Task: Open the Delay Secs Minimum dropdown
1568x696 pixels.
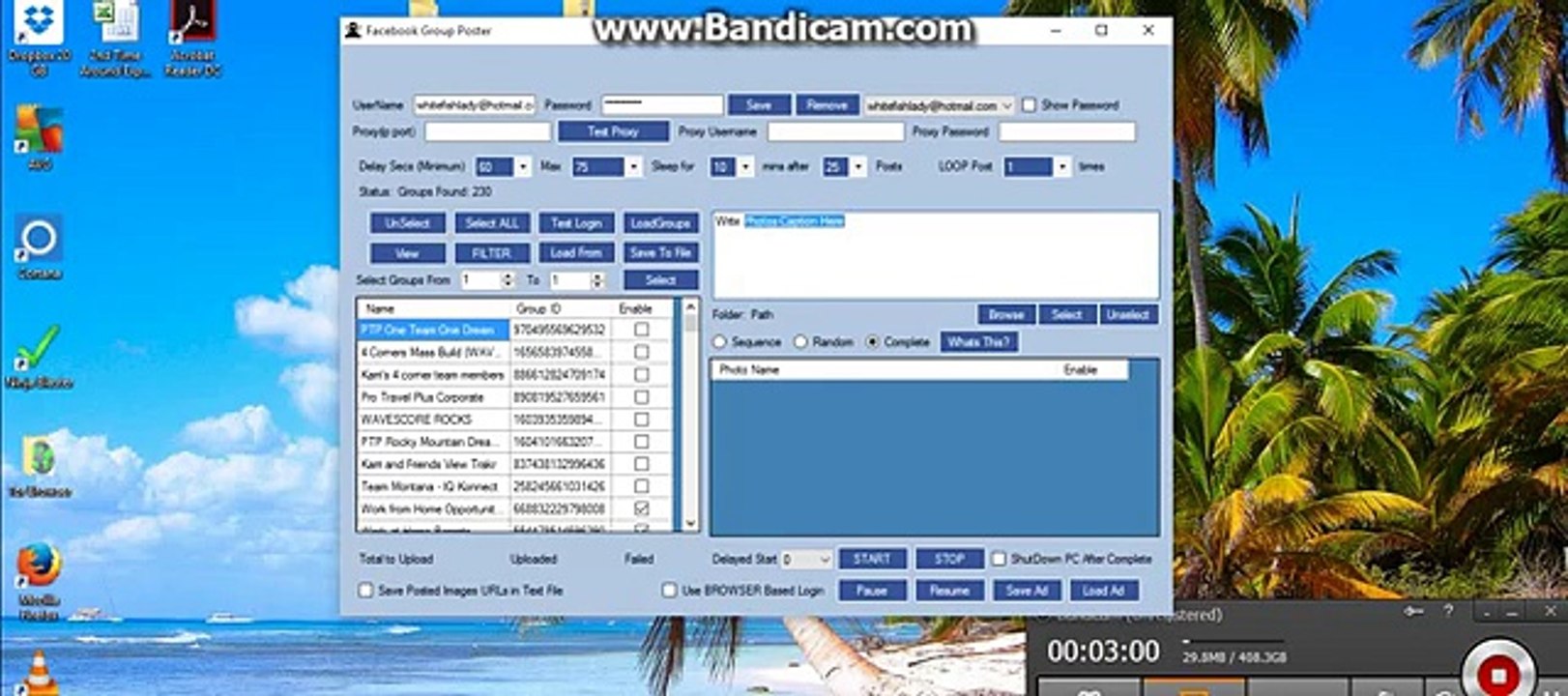Action: (x=523, y=167)
